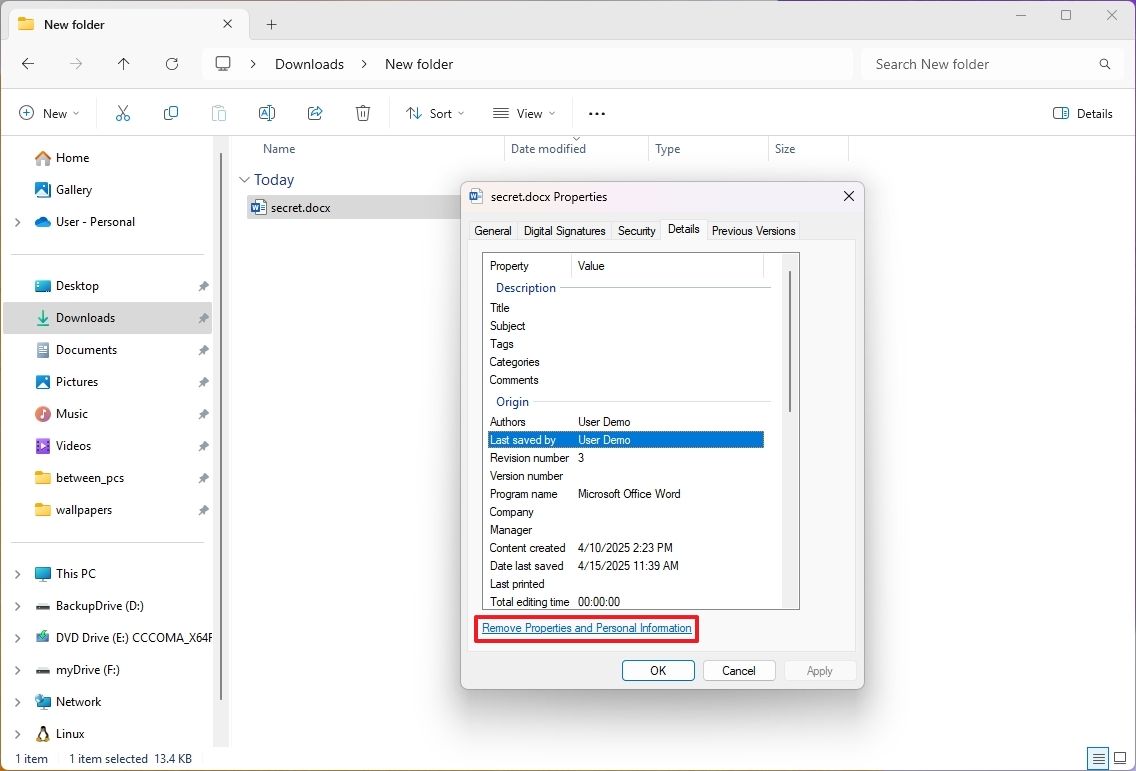This screenshot has height=771, width=1136.
Task: Open the Previous Versions tab
Action: click(x=753, y=230)
